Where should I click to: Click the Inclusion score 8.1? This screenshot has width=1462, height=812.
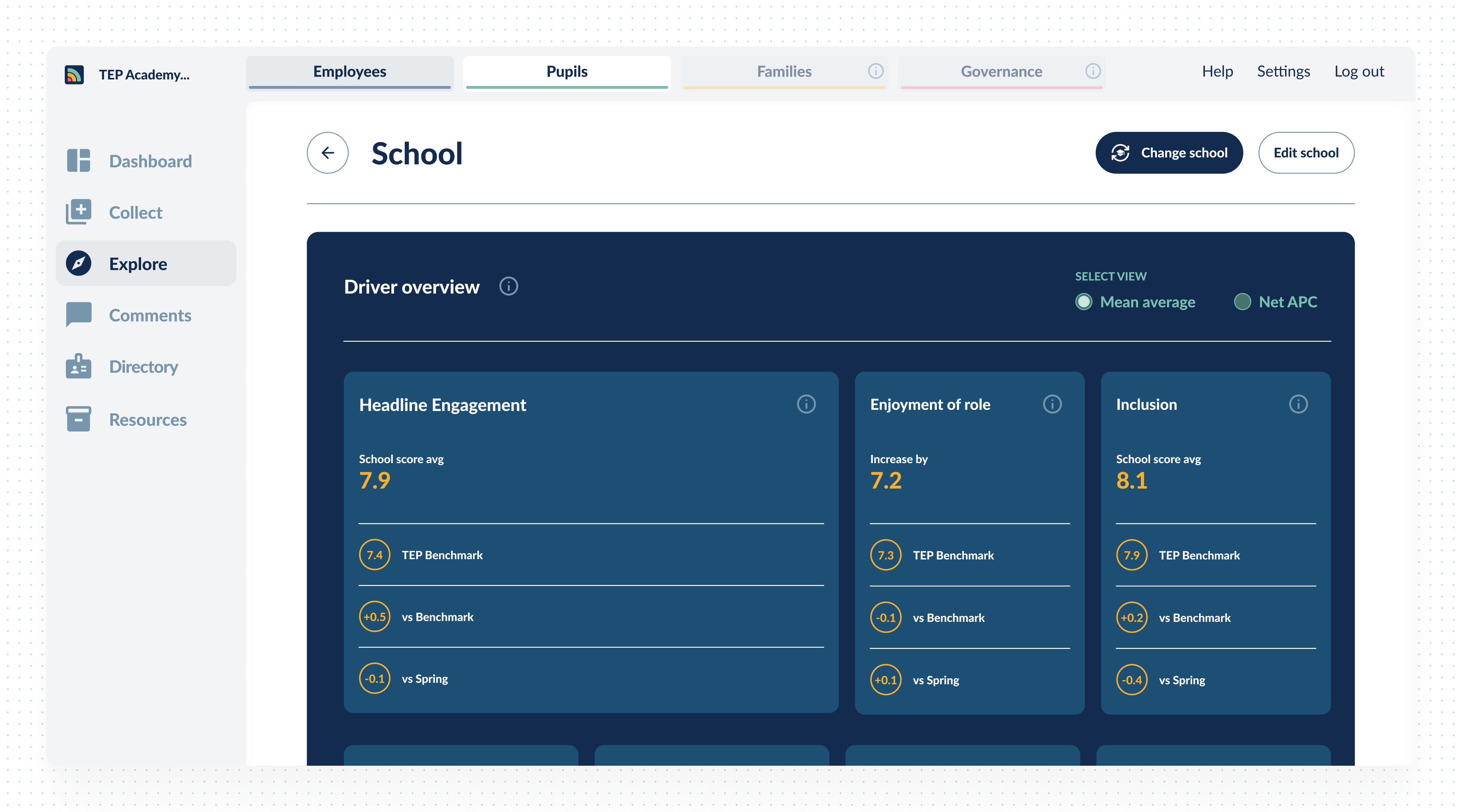(x=1132, y=481)
